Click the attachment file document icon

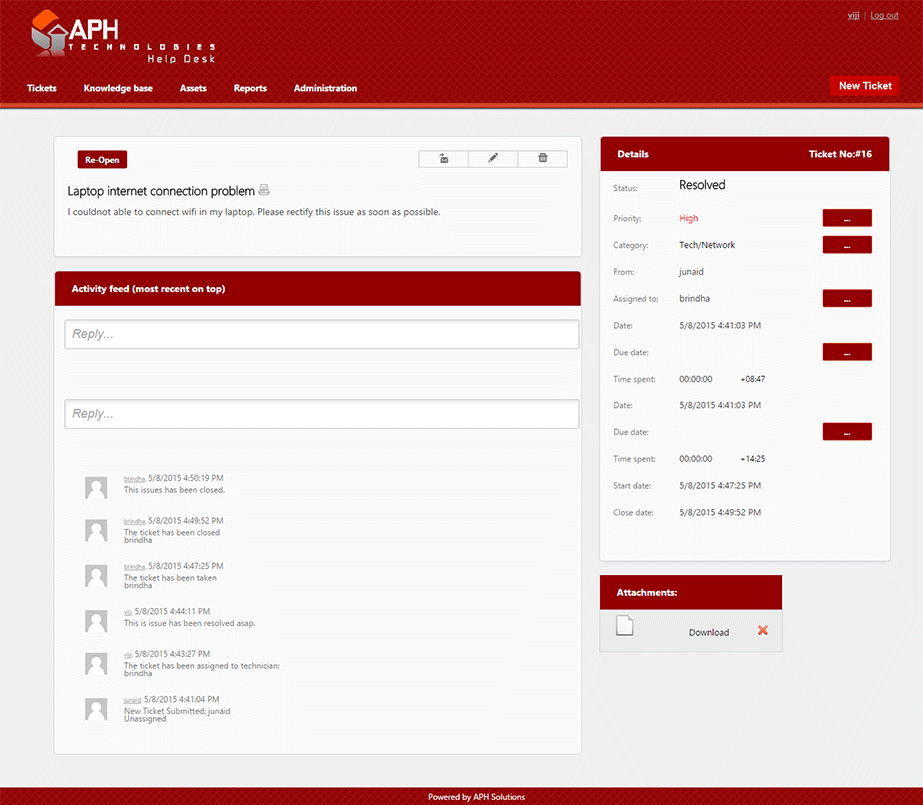pyautogui.click(x=625, y=627)
